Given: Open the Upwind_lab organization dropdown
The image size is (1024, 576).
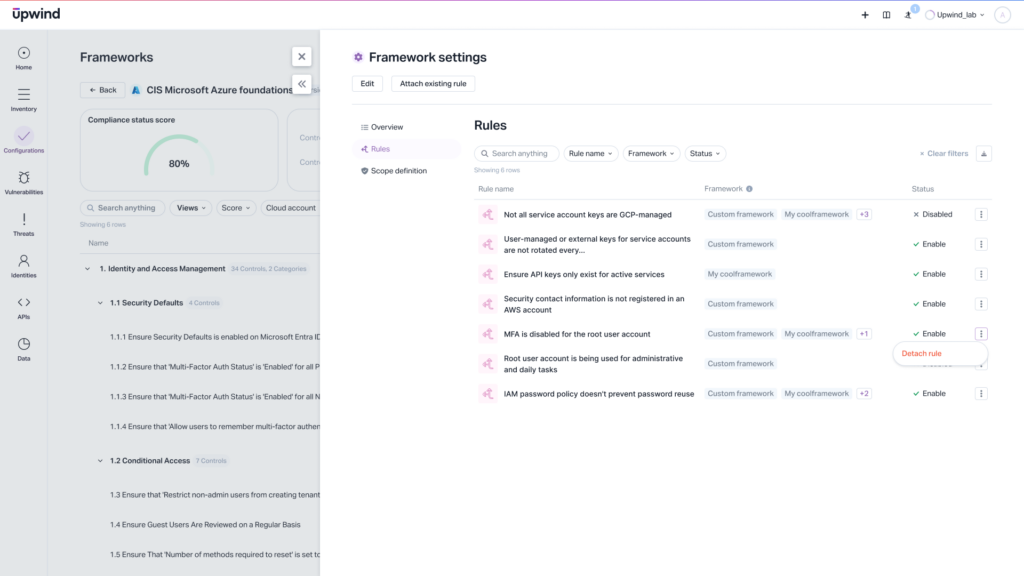Looking at the screenshot, I should (955, 14).
